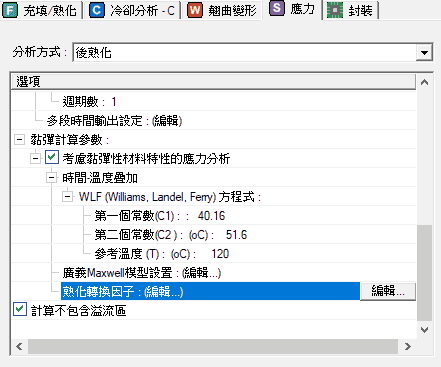Click the blue C cooling icon

[x=97, y=11]
